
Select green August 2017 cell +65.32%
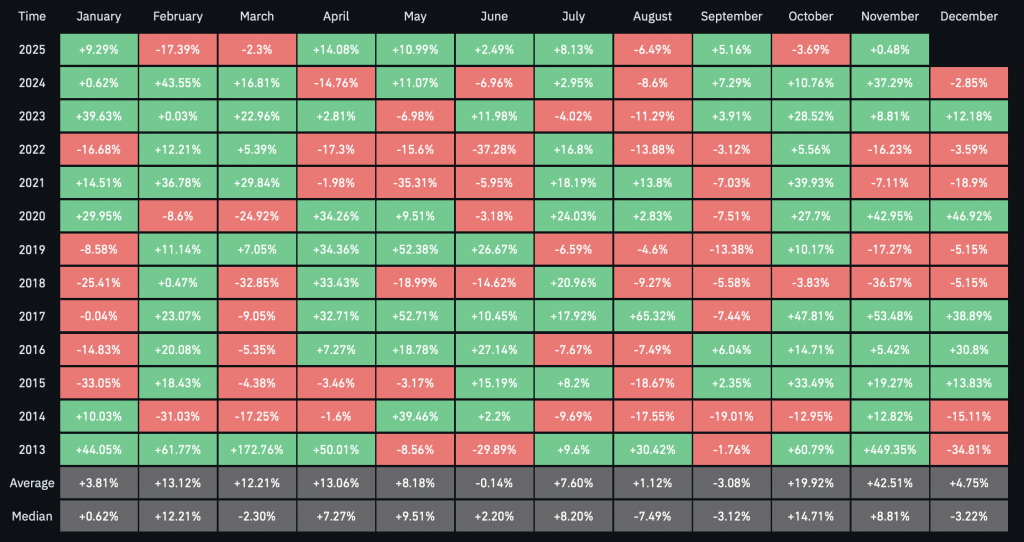pos(653,316)
